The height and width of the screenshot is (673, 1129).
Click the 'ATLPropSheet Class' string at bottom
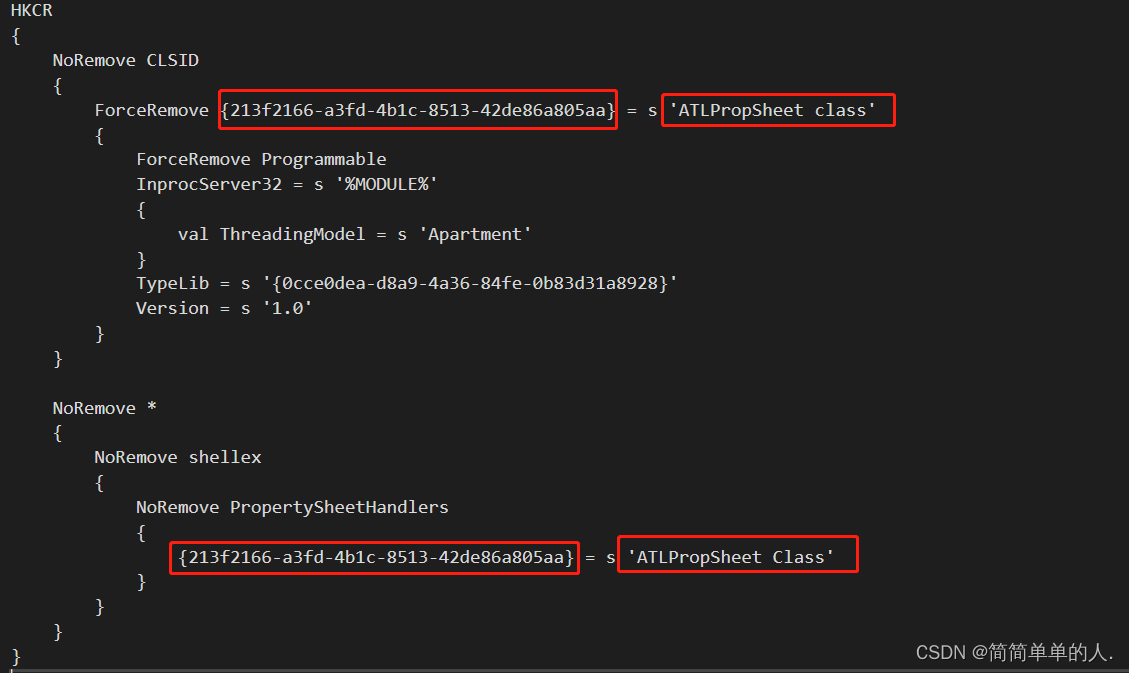(731, 557)
